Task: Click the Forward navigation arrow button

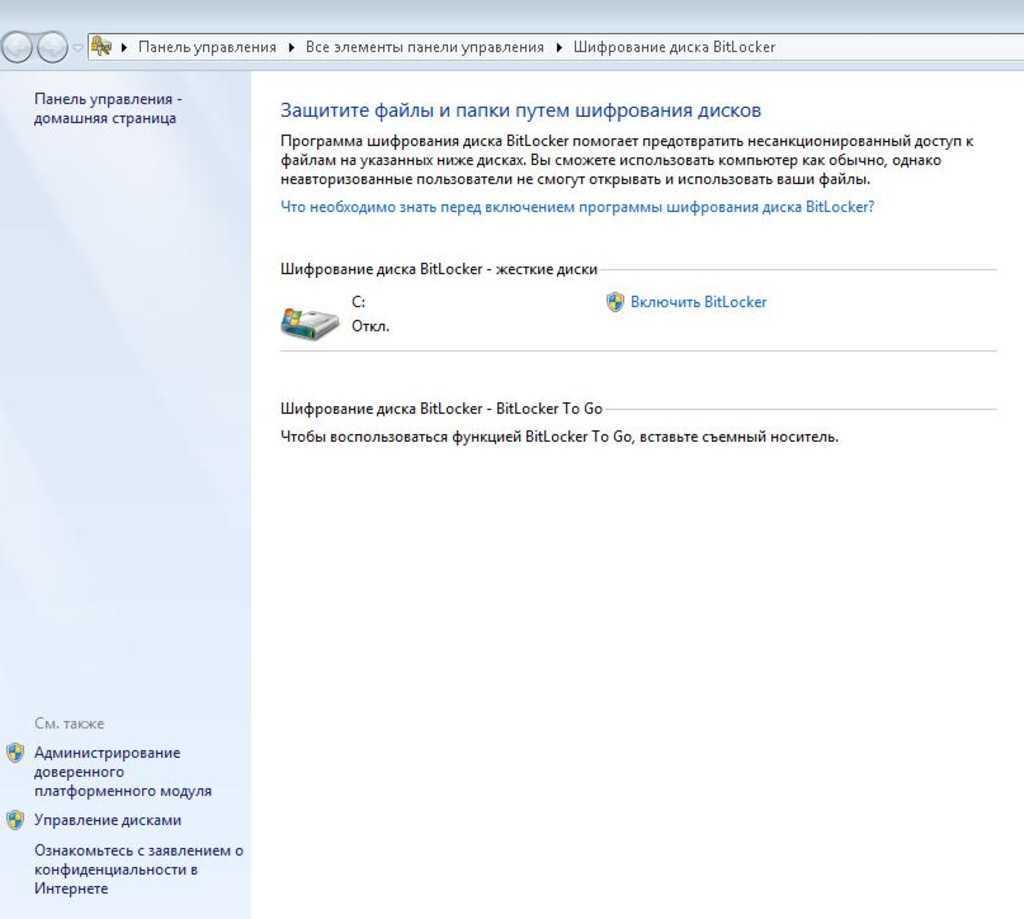Action: pyautogui.click(x=50, y=47)
